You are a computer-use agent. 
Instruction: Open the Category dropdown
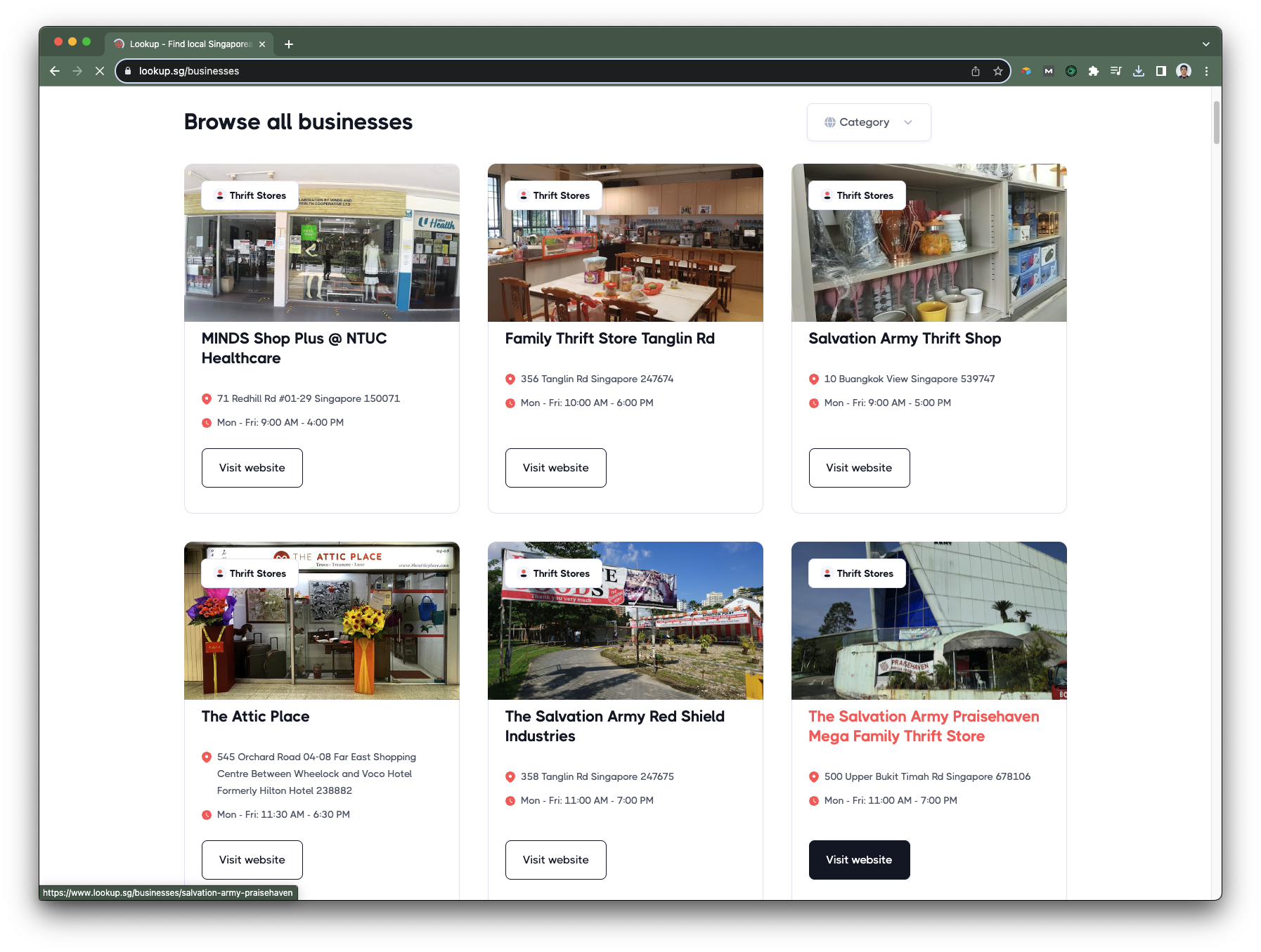pyautogui.click(x=869, y=122)
